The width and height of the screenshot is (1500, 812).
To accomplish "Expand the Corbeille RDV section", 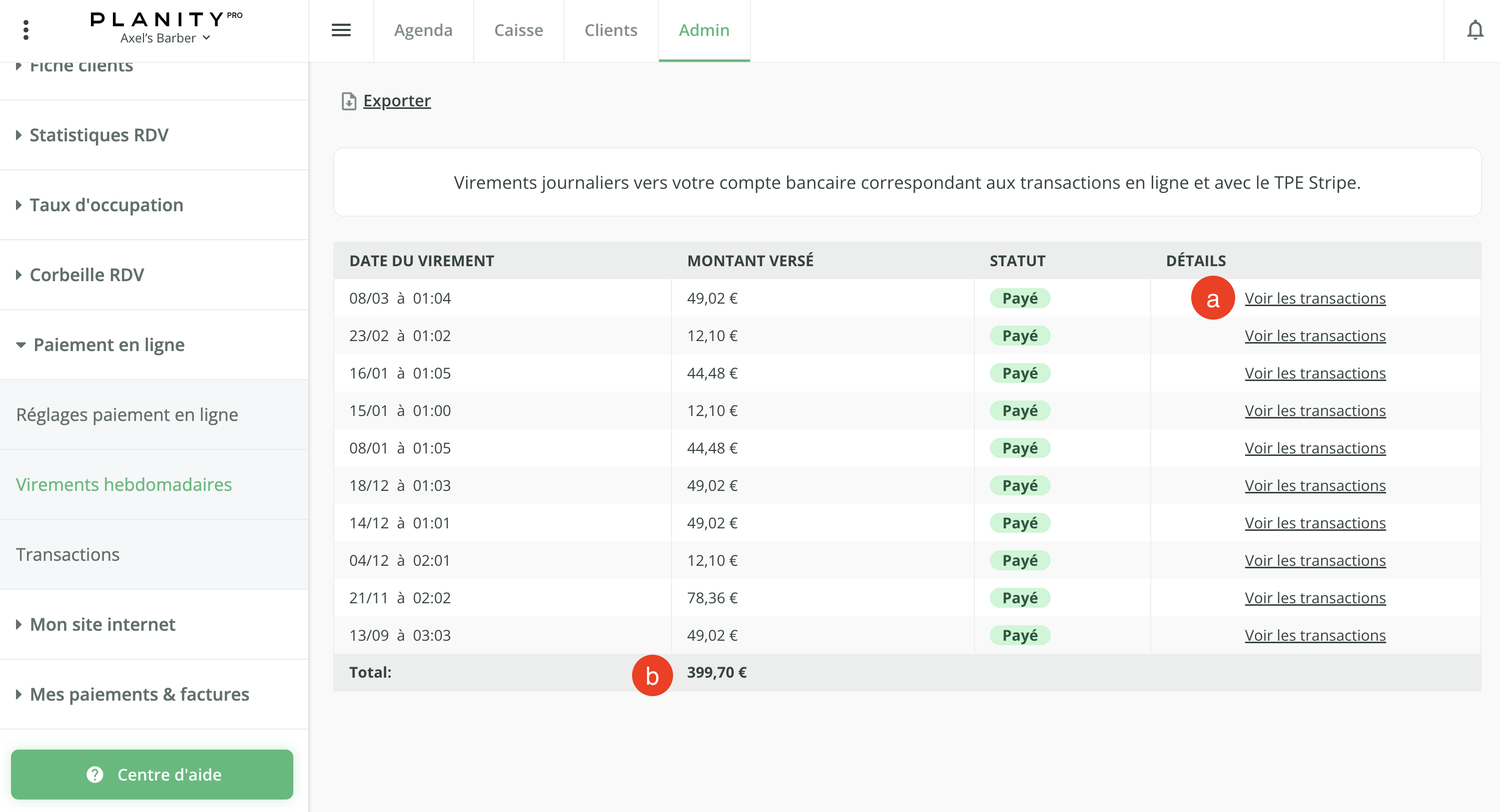I will click(86, 275).
